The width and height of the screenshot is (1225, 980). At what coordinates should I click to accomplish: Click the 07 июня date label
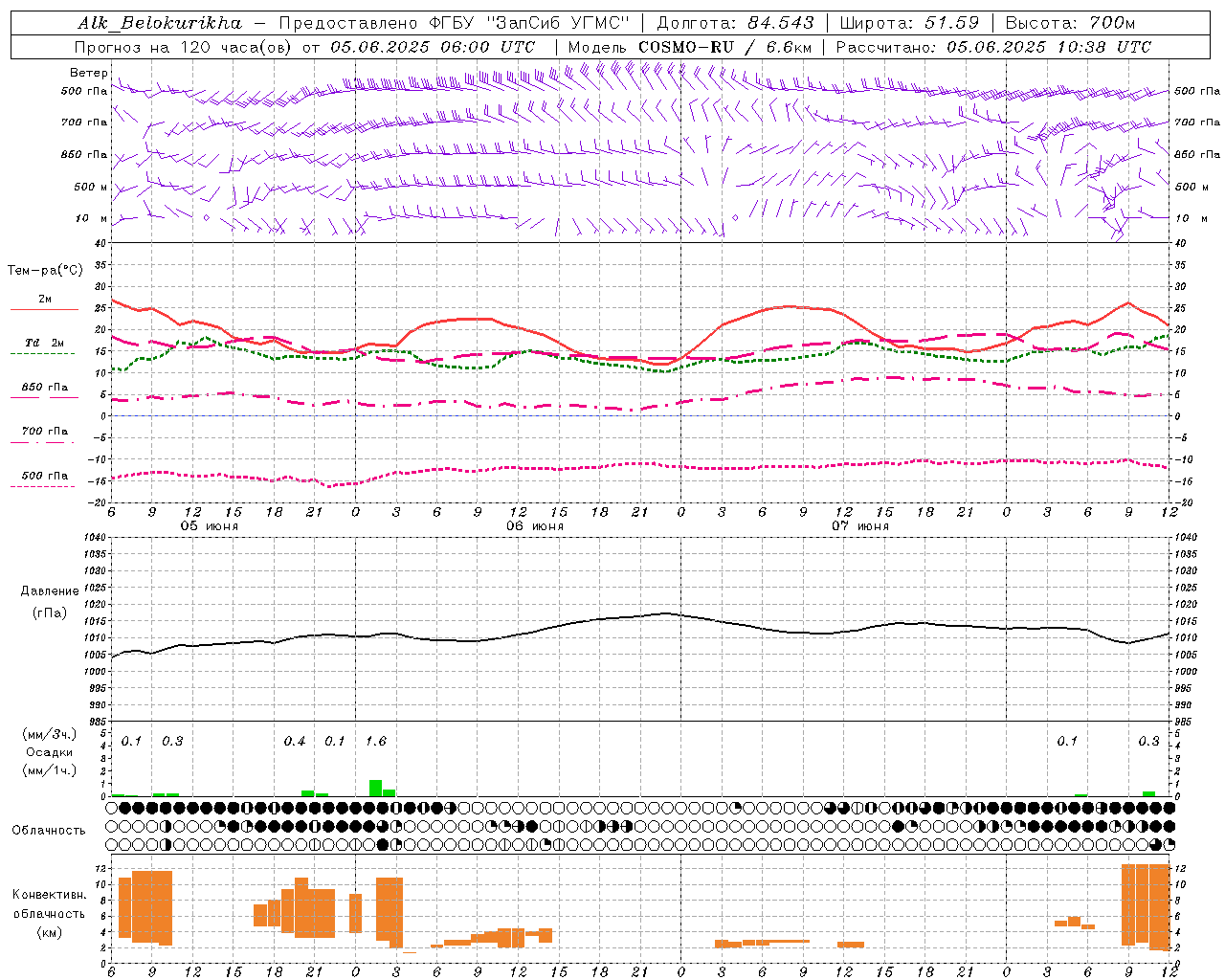(859, 526)
